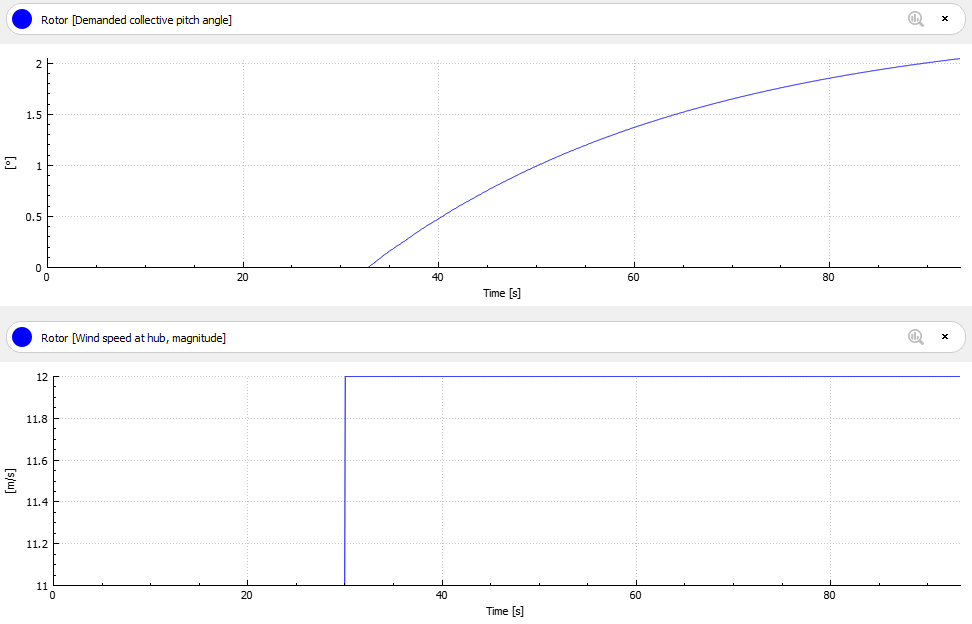Click the 80 tick on the wind plot time axis
Viewport: 972px width, 624px height.
click(830, 595)
